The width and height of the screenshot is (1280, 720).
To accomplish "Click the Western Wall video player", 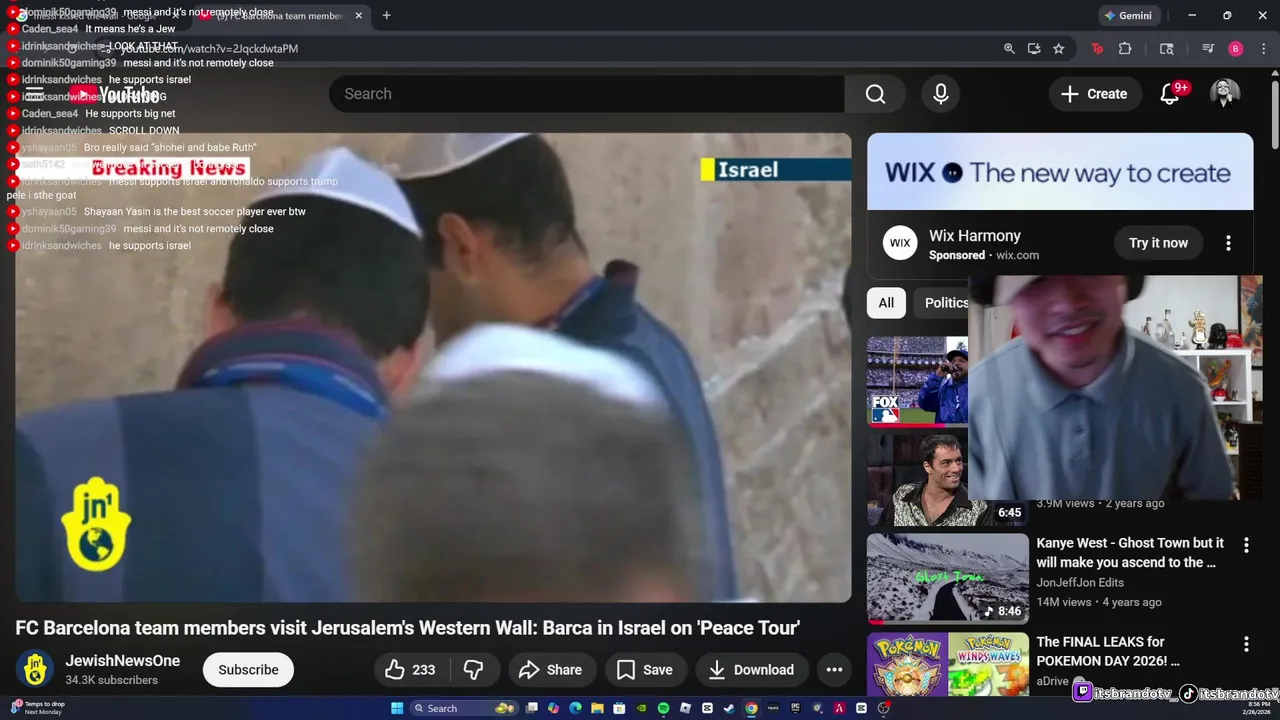I will [x=433, y=368].
